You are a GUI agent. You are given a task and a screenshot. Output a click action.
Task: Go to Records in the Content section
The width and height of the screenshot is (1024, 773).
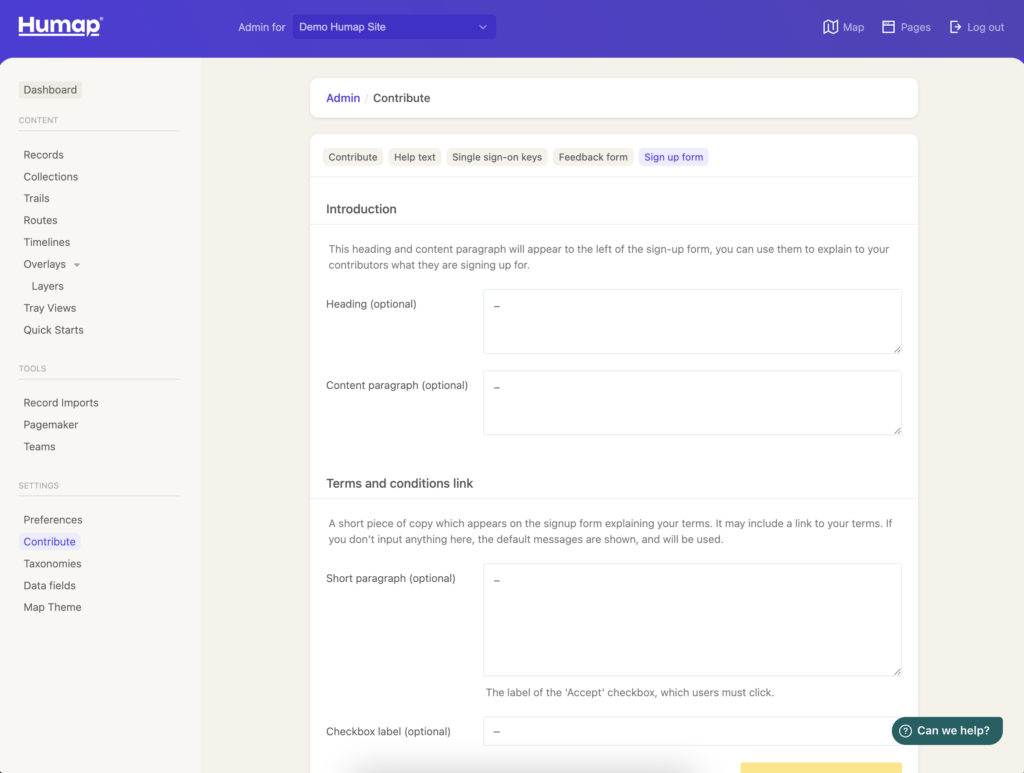(x=43, y=154)
